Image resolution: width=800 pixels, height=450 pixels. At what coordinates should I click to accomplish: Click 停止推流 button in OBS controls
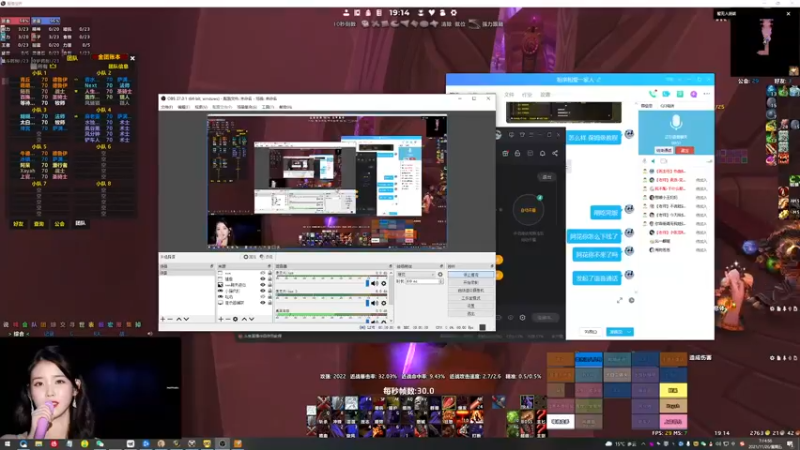pyautogui.click(x=470, y=274)
